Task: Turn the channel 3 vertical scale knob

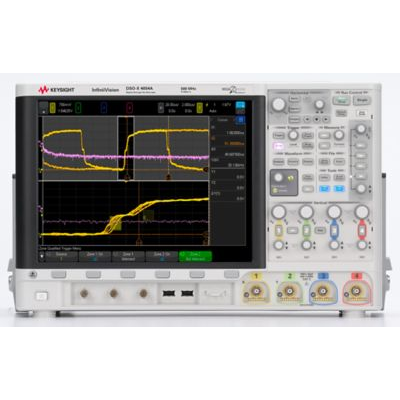Action: (x=334, y=212)
